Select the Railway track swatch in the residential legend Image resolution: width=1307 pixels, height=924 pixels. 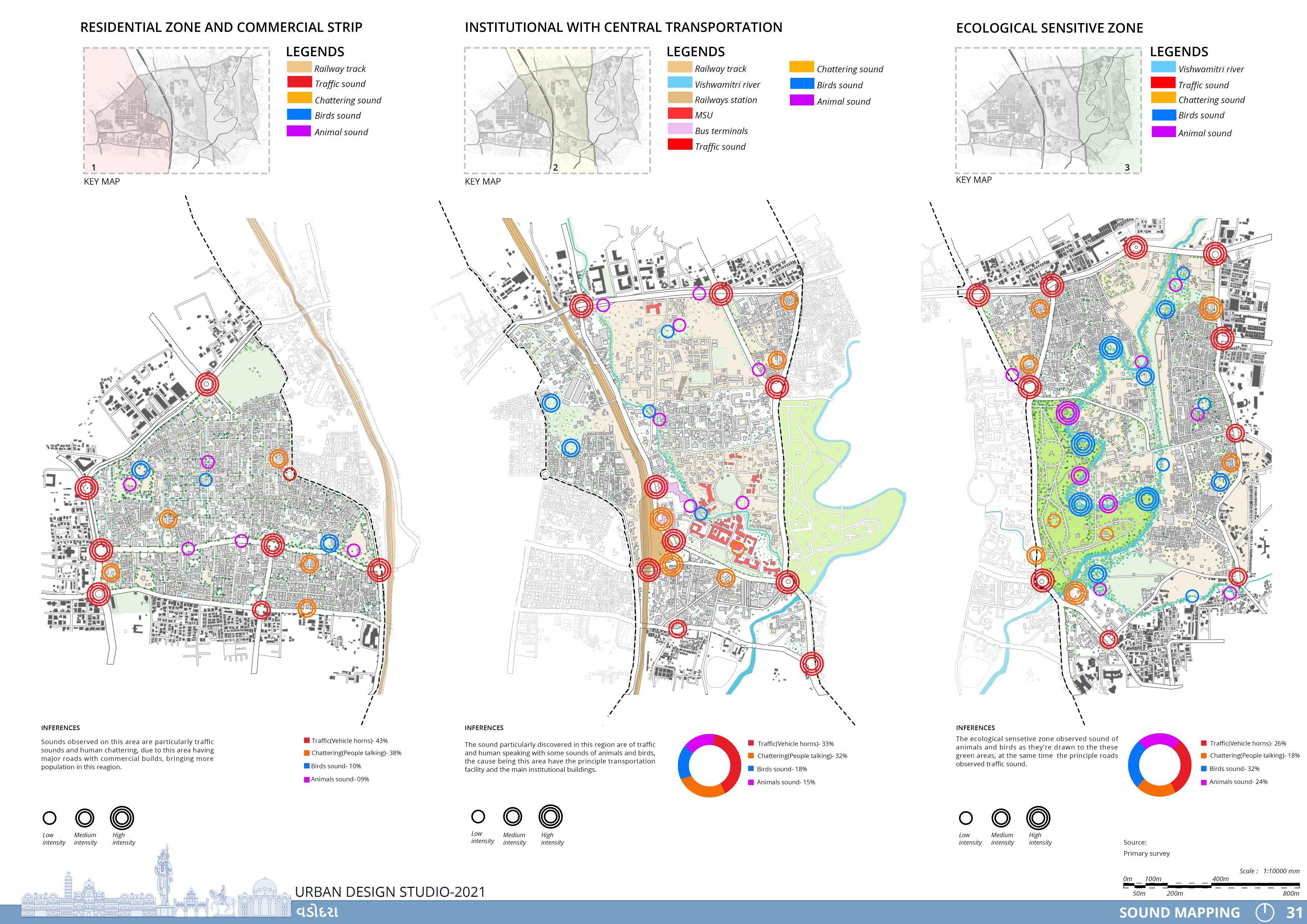(299, 68)
